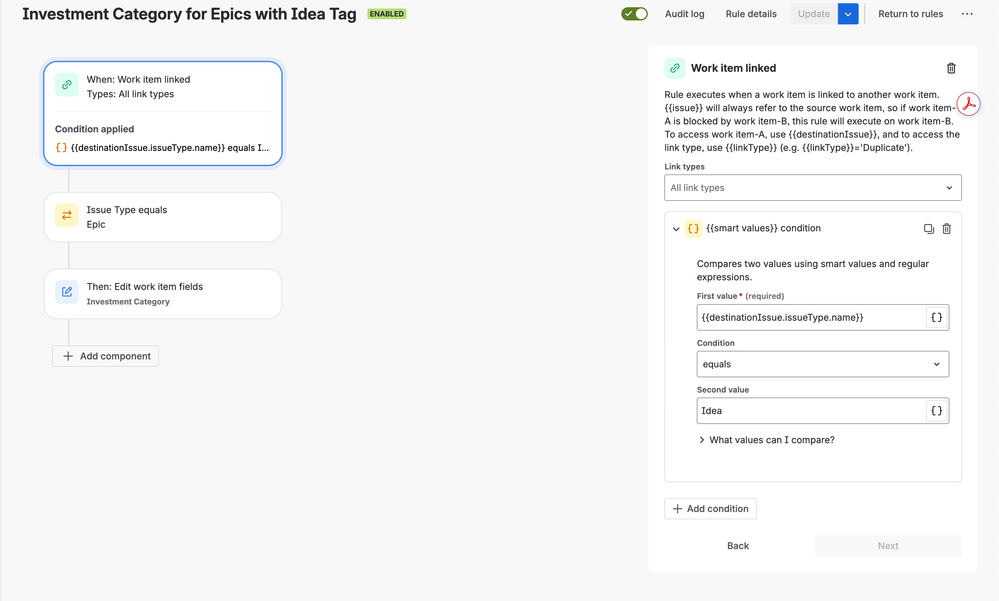Click the Second value input field
The image size is (999, 601).
tap(810, 411)
